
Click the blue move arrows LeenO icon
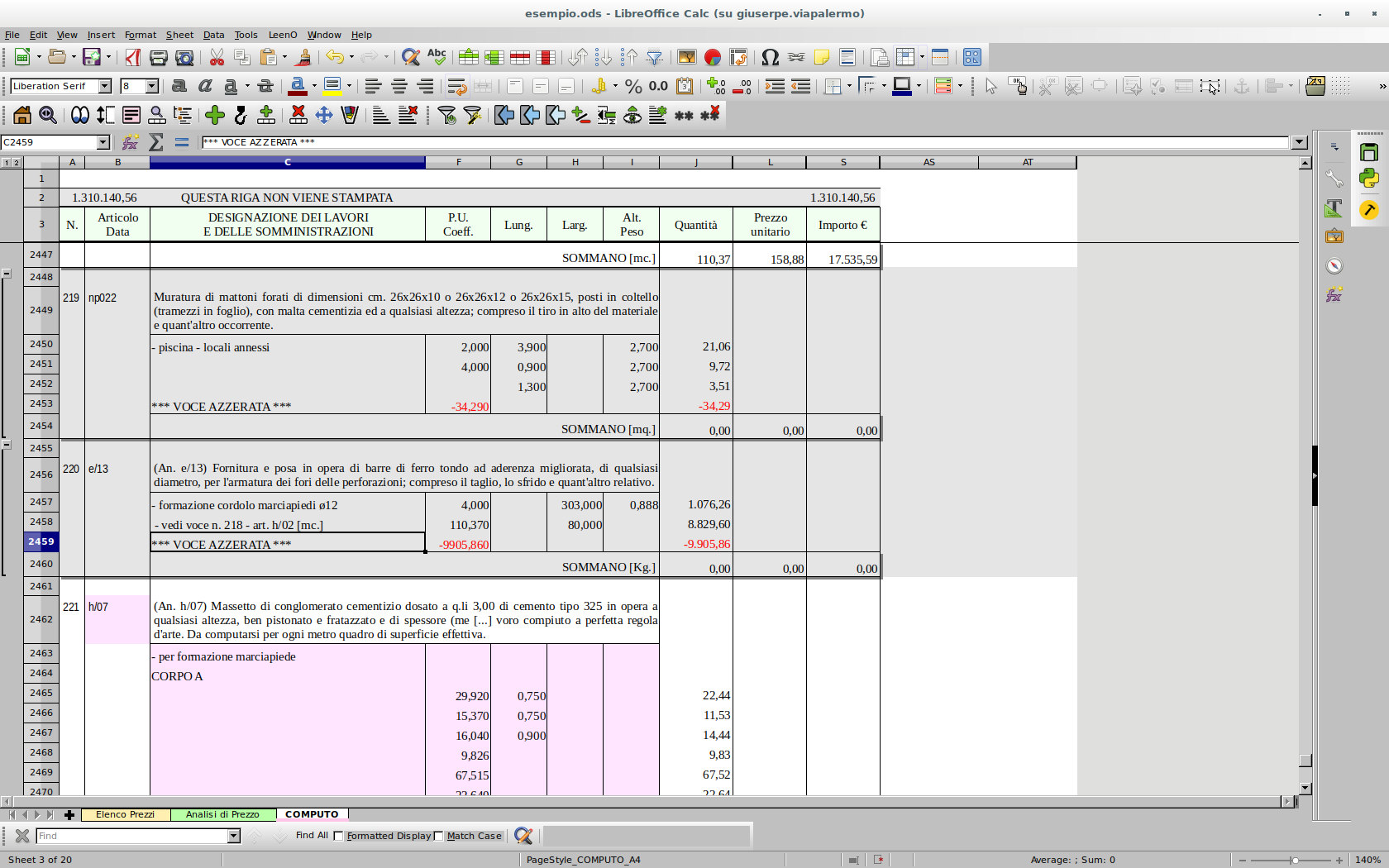(x=324, y=115)
